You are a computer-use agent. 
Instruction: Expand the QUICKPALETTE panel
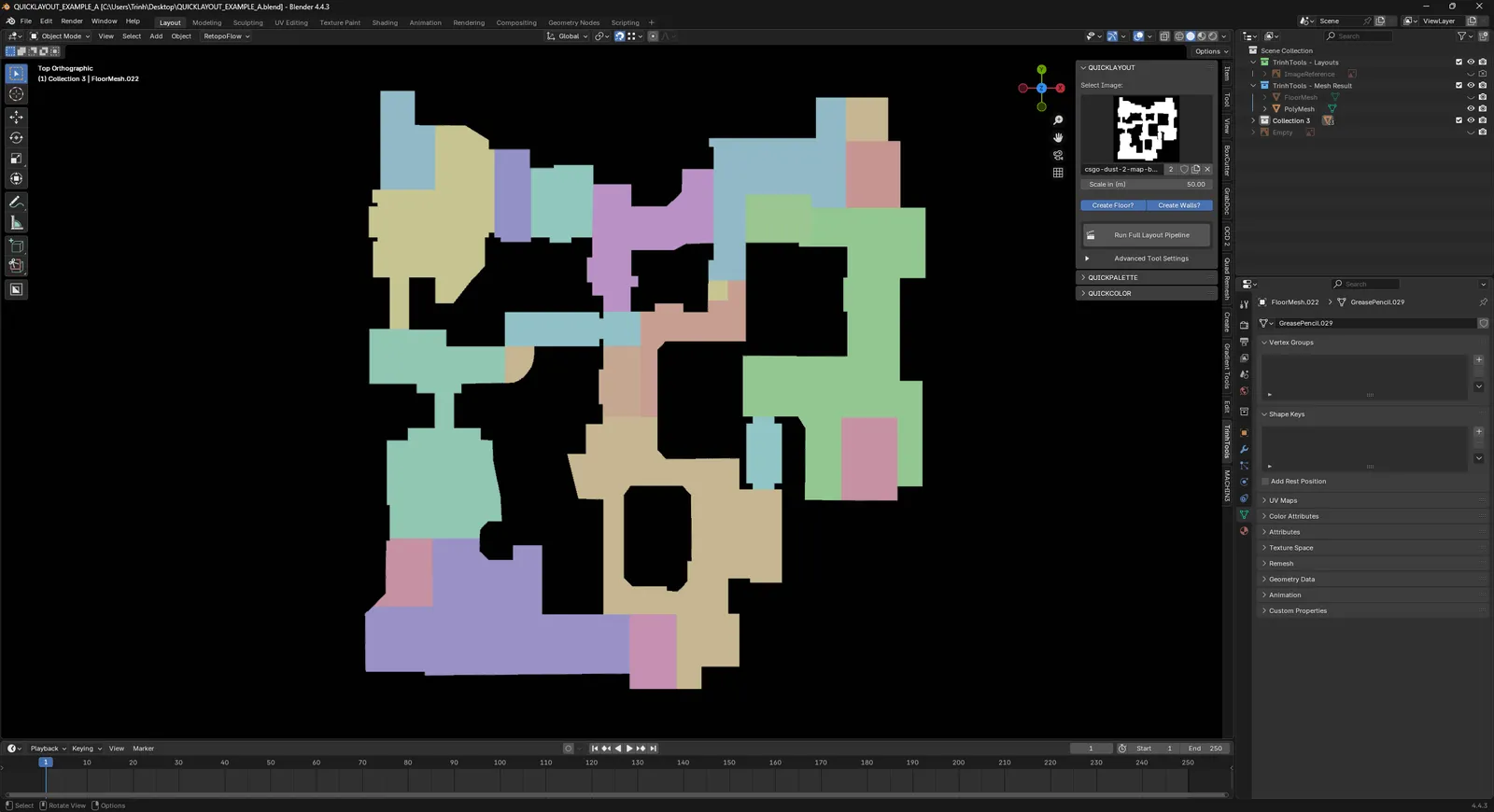pos(1112,277)
